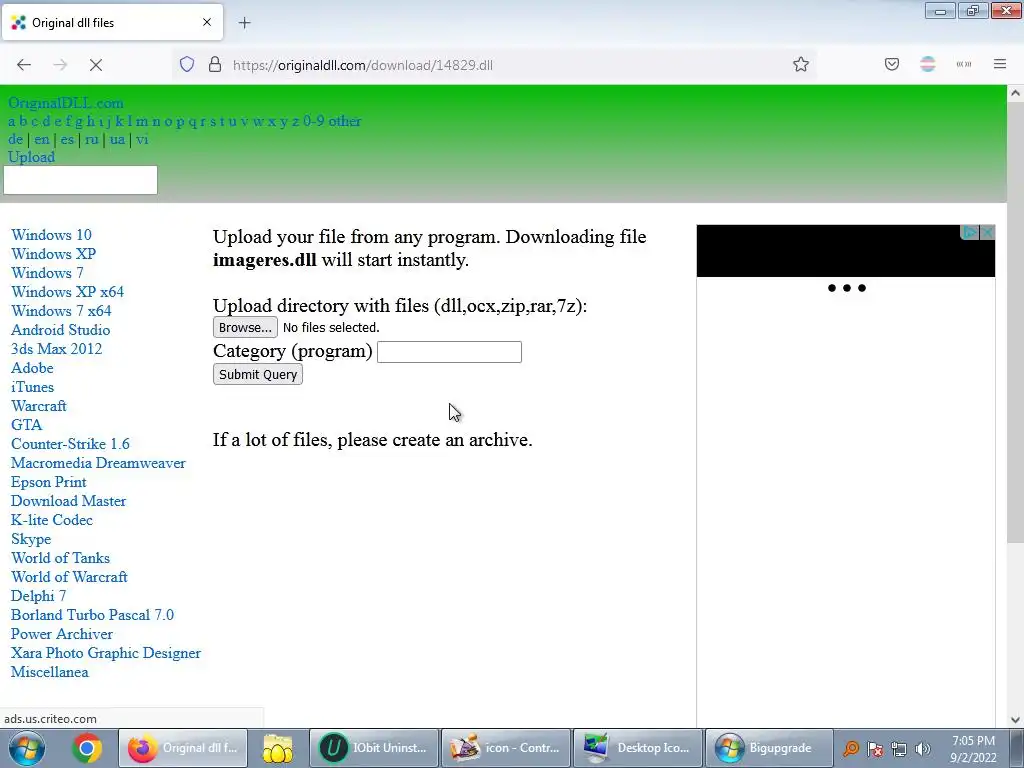The width and height of the screenshot is (1024, 768).
Task: Switch site language to ua
Action: (x=118, y=139)
